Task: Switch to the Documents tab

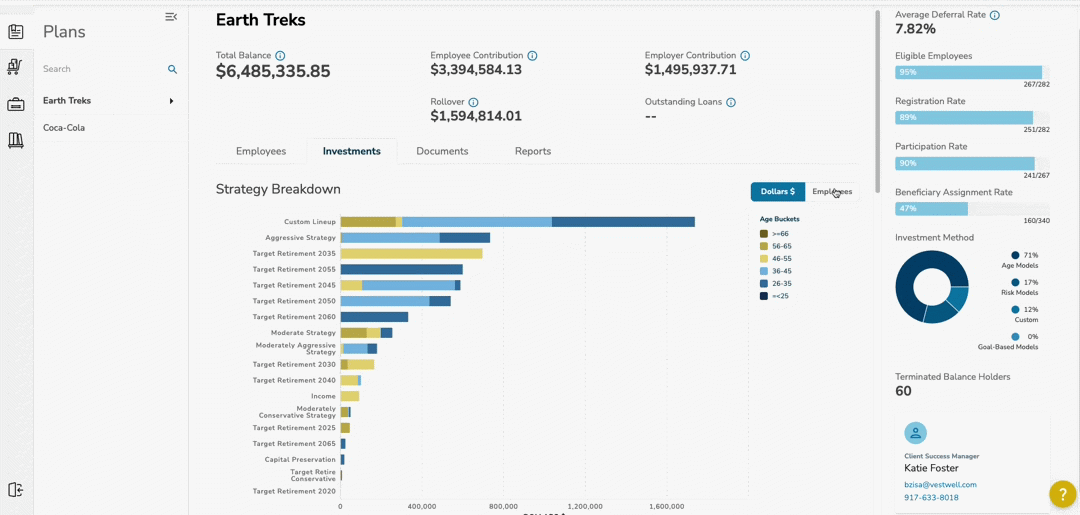Action: [x=442, y=151]
